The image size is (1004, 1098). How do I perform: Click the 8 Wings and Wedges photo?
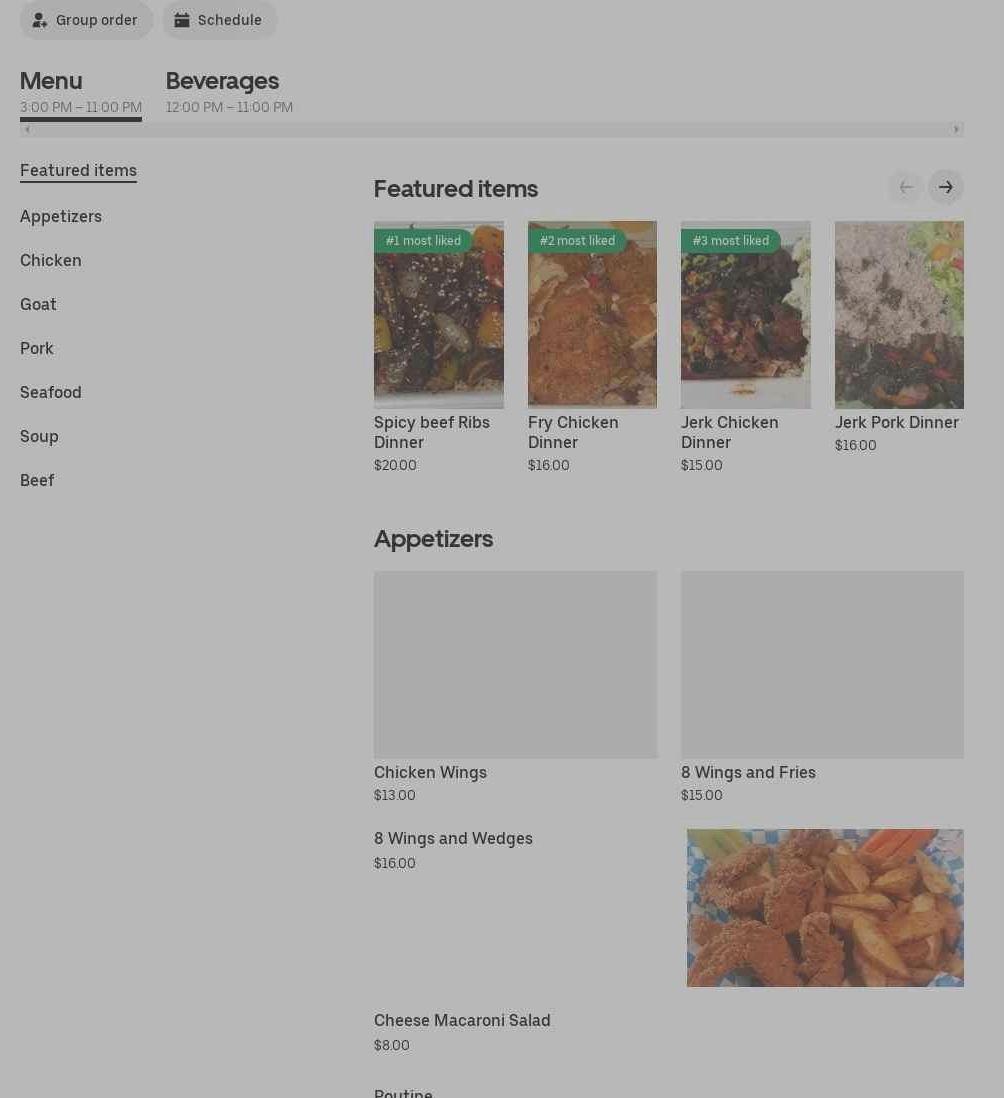(x=825, y=908)
